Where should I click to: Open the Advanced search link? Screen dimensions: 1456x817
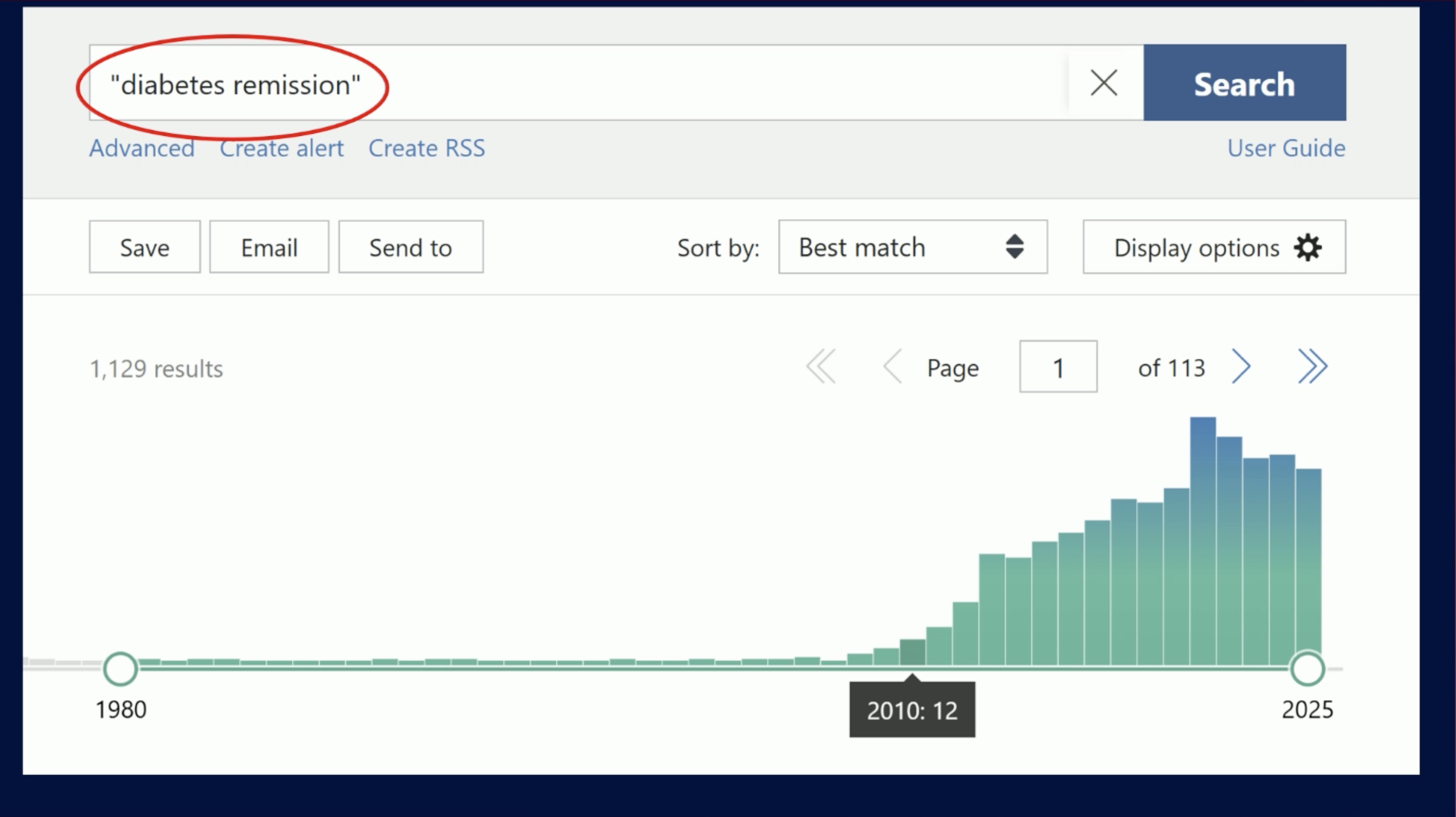142,148
